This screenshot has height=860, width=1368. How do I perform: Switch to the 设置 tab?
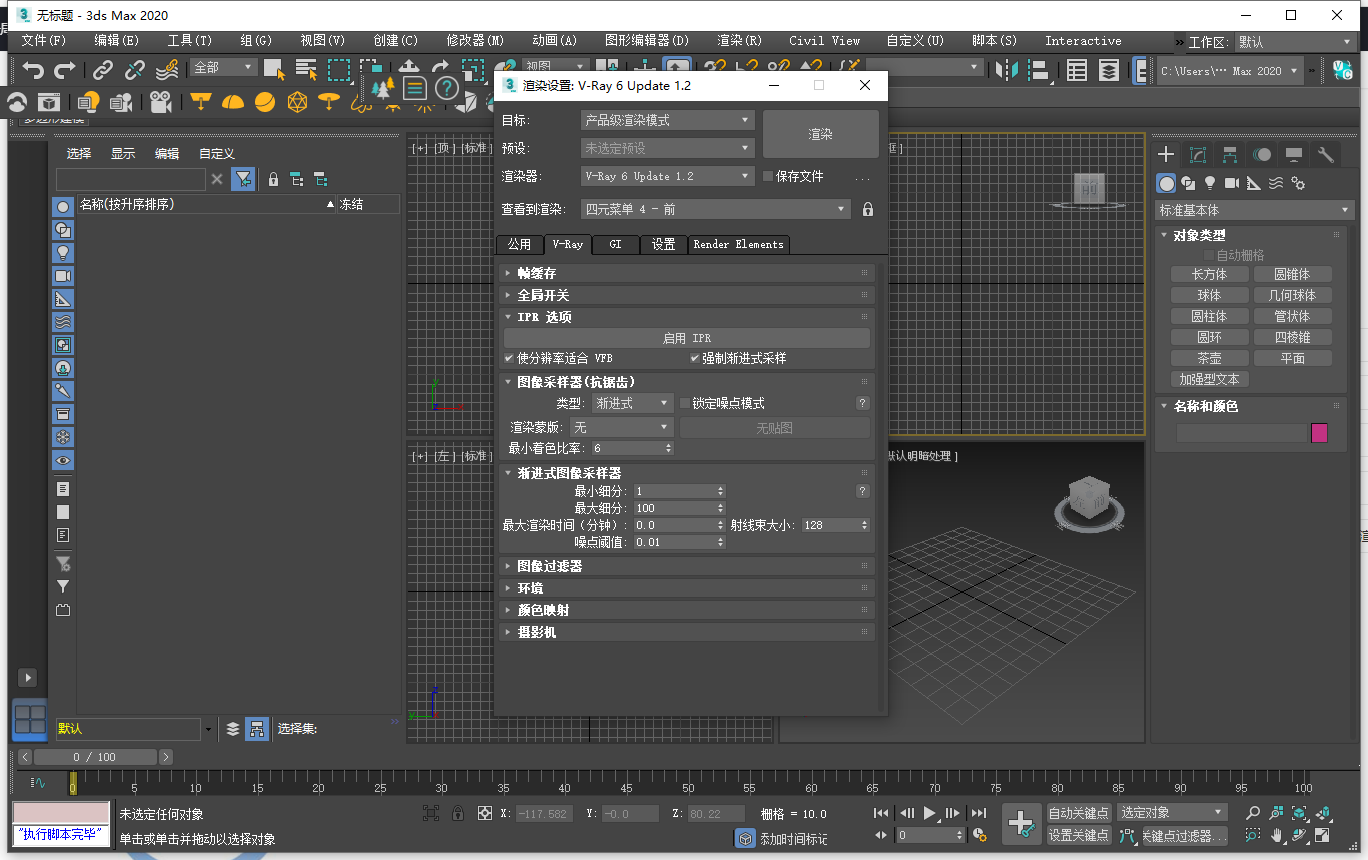(x=664, y=244)
